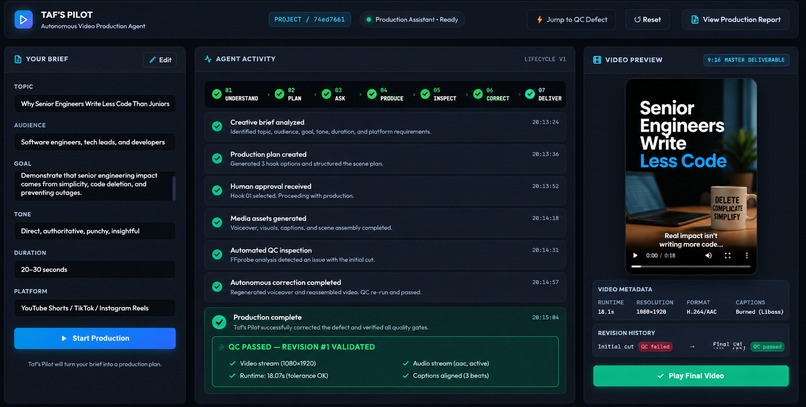Image resolution: width=806 pixels, height=407 pixels.
Task: Click the check icon for Video stream (1080x1920)
Action: [233, 363]
